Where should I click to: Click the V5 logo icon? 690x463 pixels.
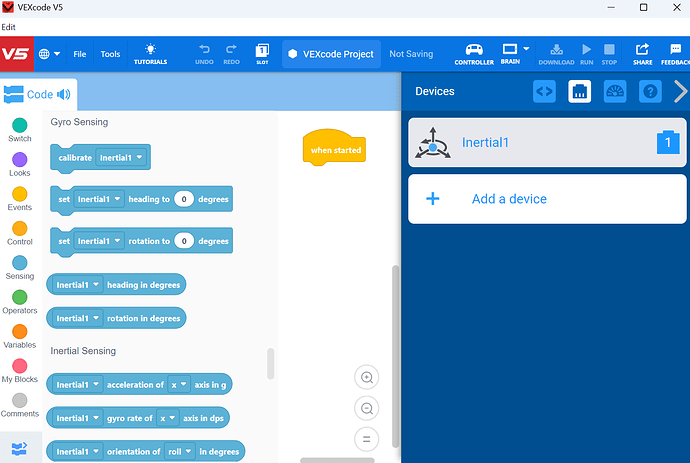click(17, 54)
